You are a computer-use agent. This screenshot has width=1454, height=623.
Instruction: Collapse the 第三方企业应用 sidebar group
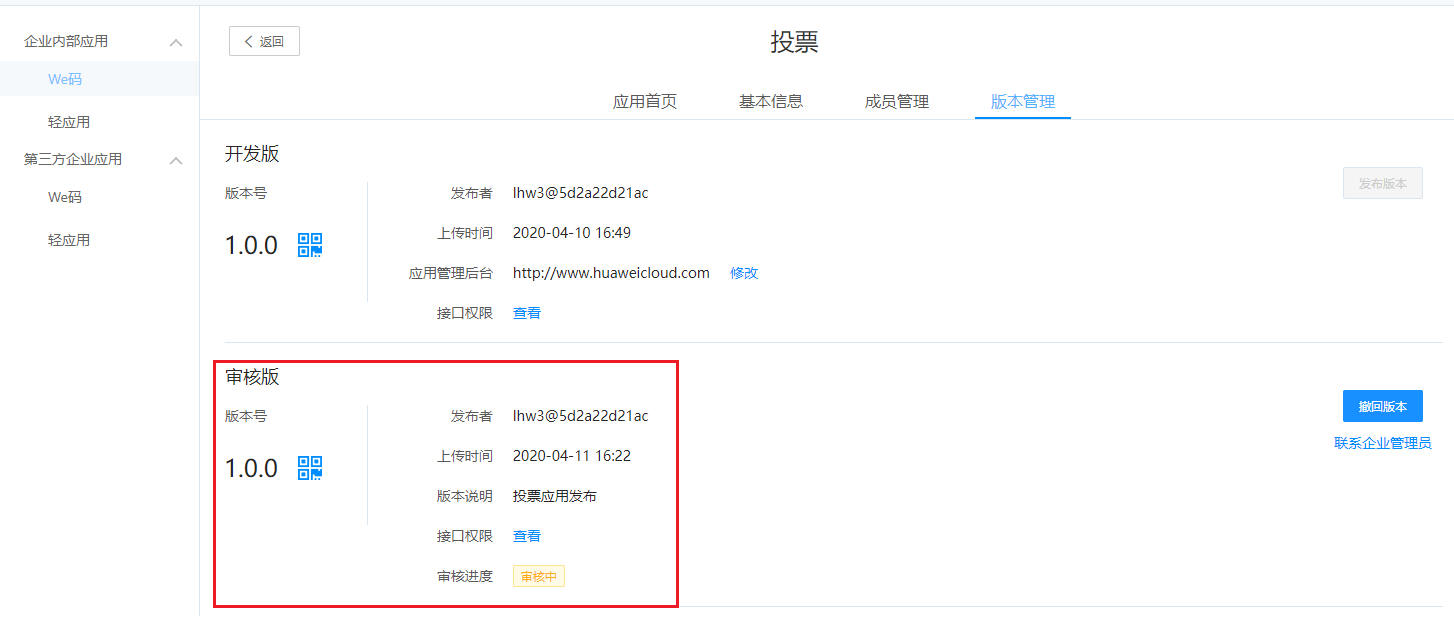point(176,160)
